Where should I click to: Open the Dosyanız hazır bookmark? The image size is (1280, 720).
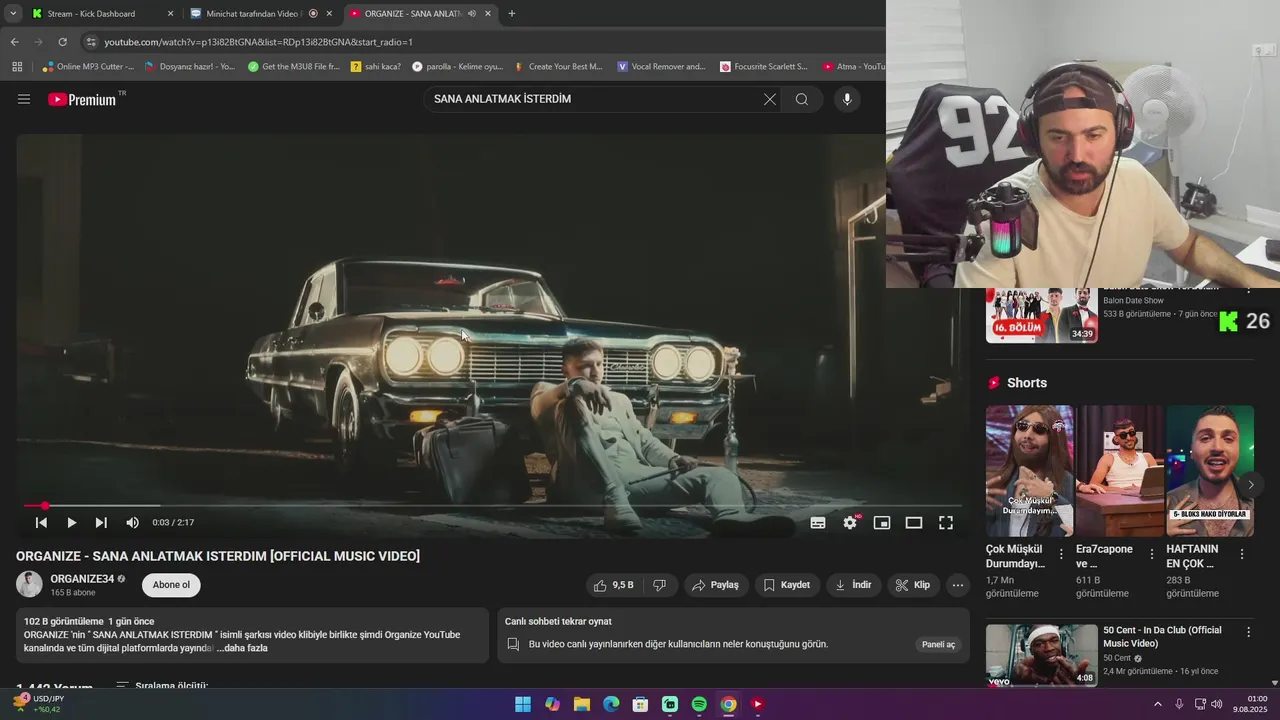pos(190,67)
